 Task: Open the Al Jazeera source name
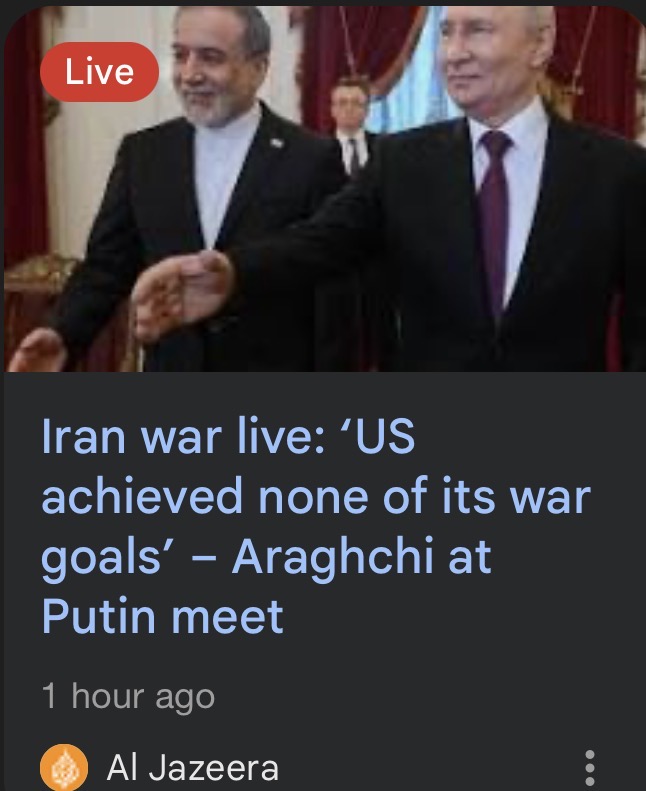click(193, 768)
